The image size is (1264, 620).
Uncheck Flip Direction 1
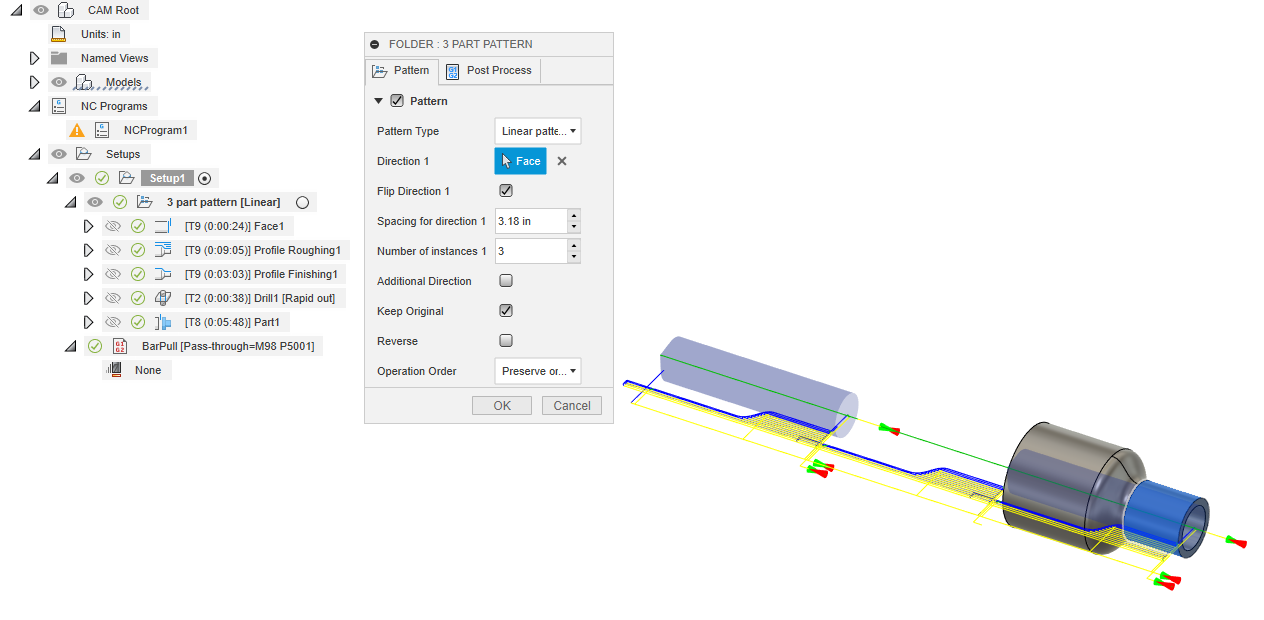506,191
